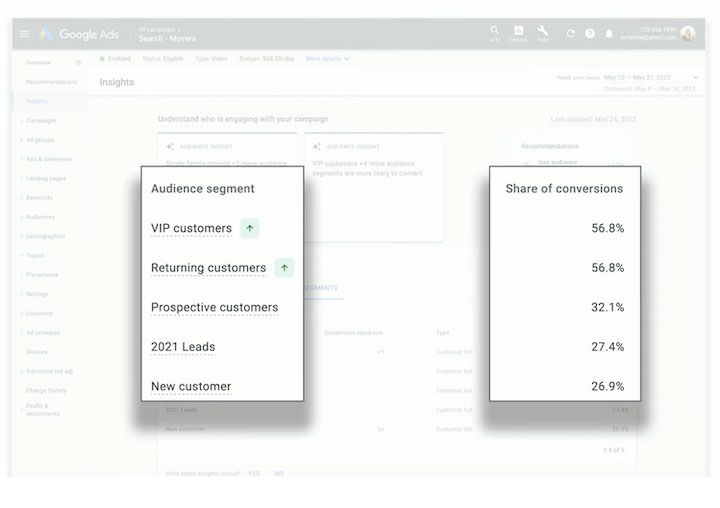Open Ad schedule in the sidebar
720x508 pixels.
click(x=43, y=333)
